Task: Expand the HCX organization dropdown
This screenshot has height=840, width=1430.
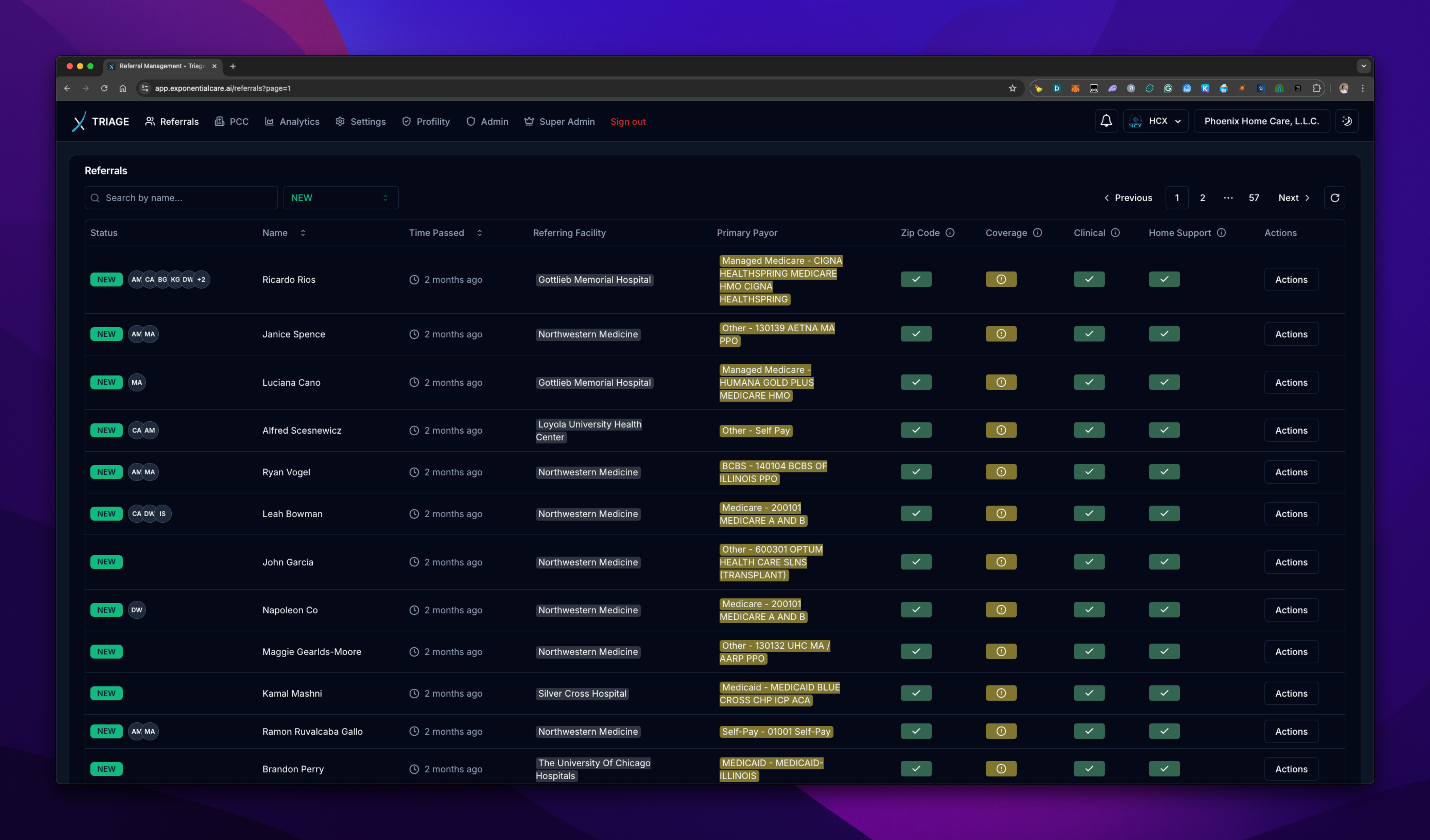Action: click(x=1155, y=121)
